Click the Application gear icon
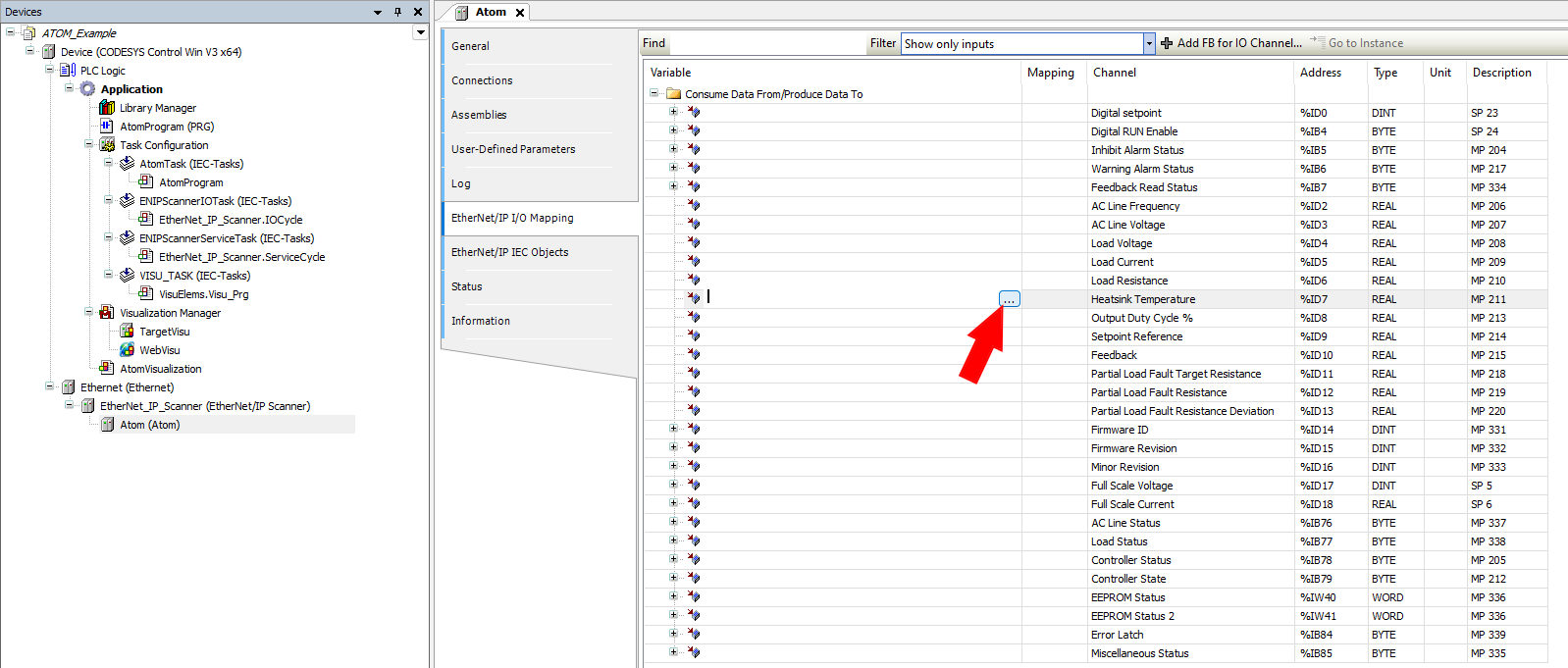This screenshot has width=1568, height=668. (87, 89)
